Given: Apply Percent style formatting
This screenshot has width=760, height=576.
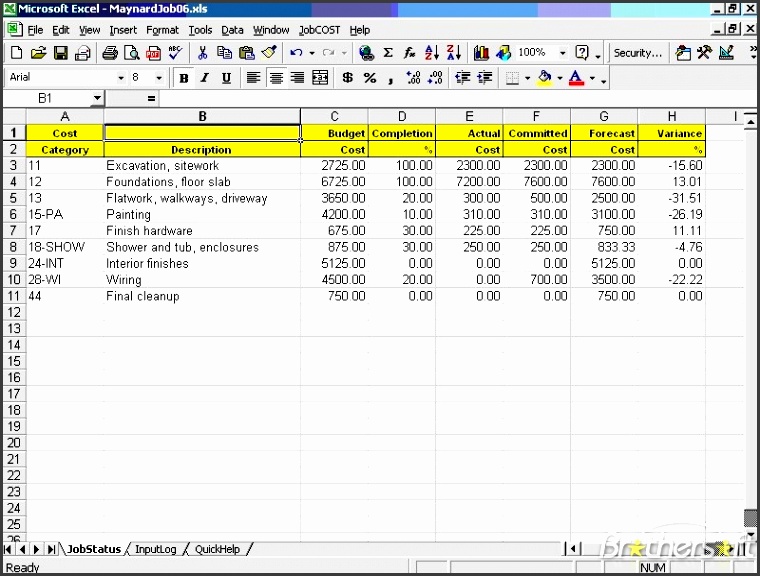Looking at the screenshot, I should point(370,78).
